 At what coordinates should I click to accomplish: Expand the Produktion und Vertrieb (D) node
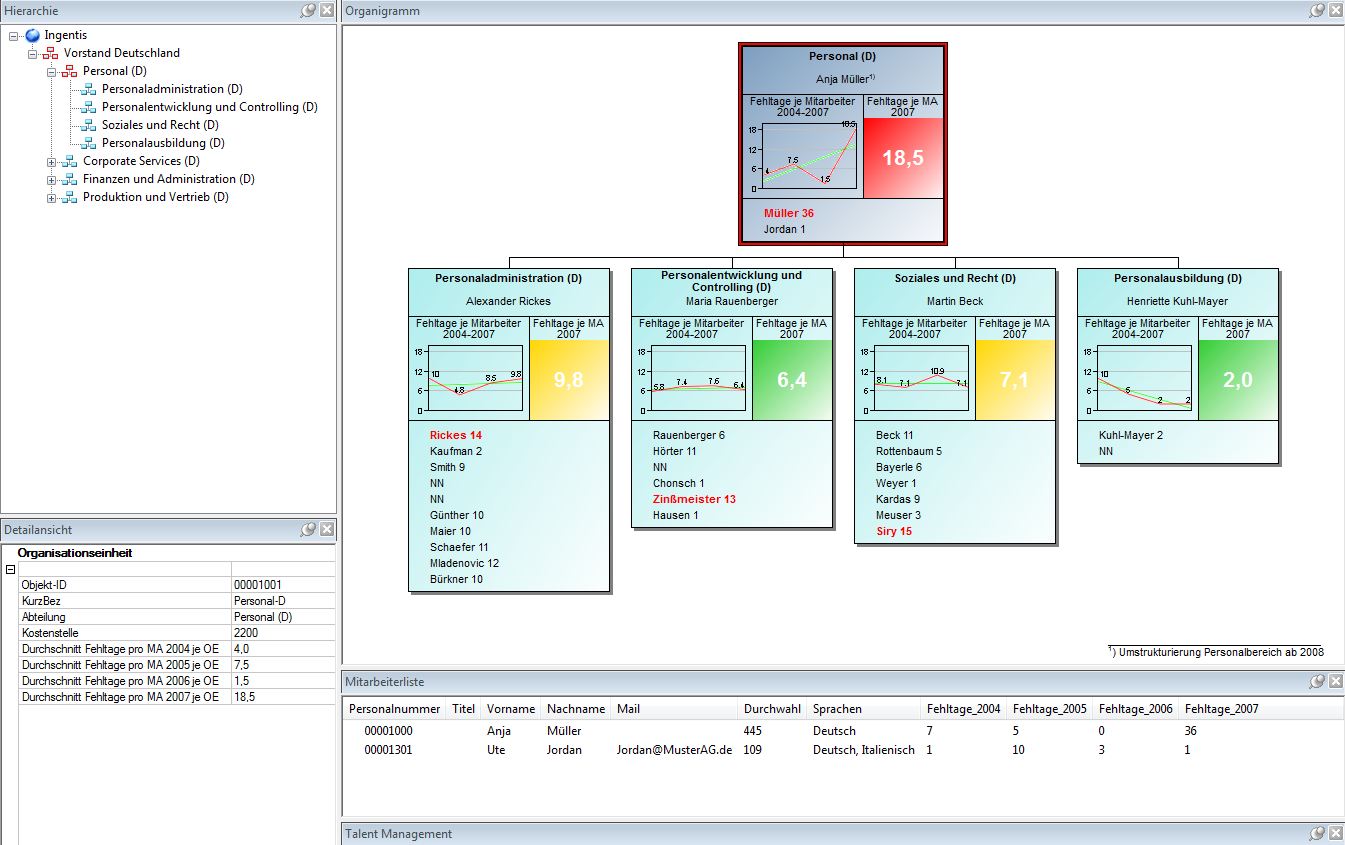tap(51, 197)
